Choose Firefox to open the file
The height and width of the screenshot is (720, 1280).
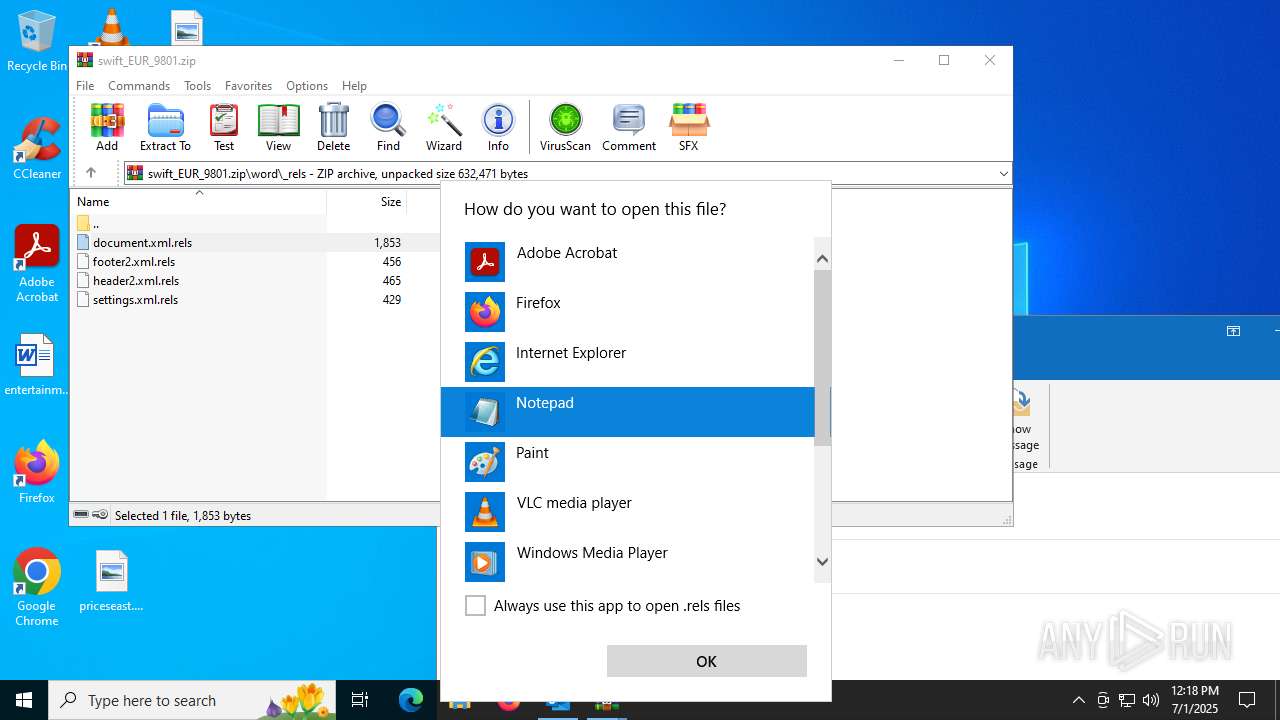tap(628, 312)
